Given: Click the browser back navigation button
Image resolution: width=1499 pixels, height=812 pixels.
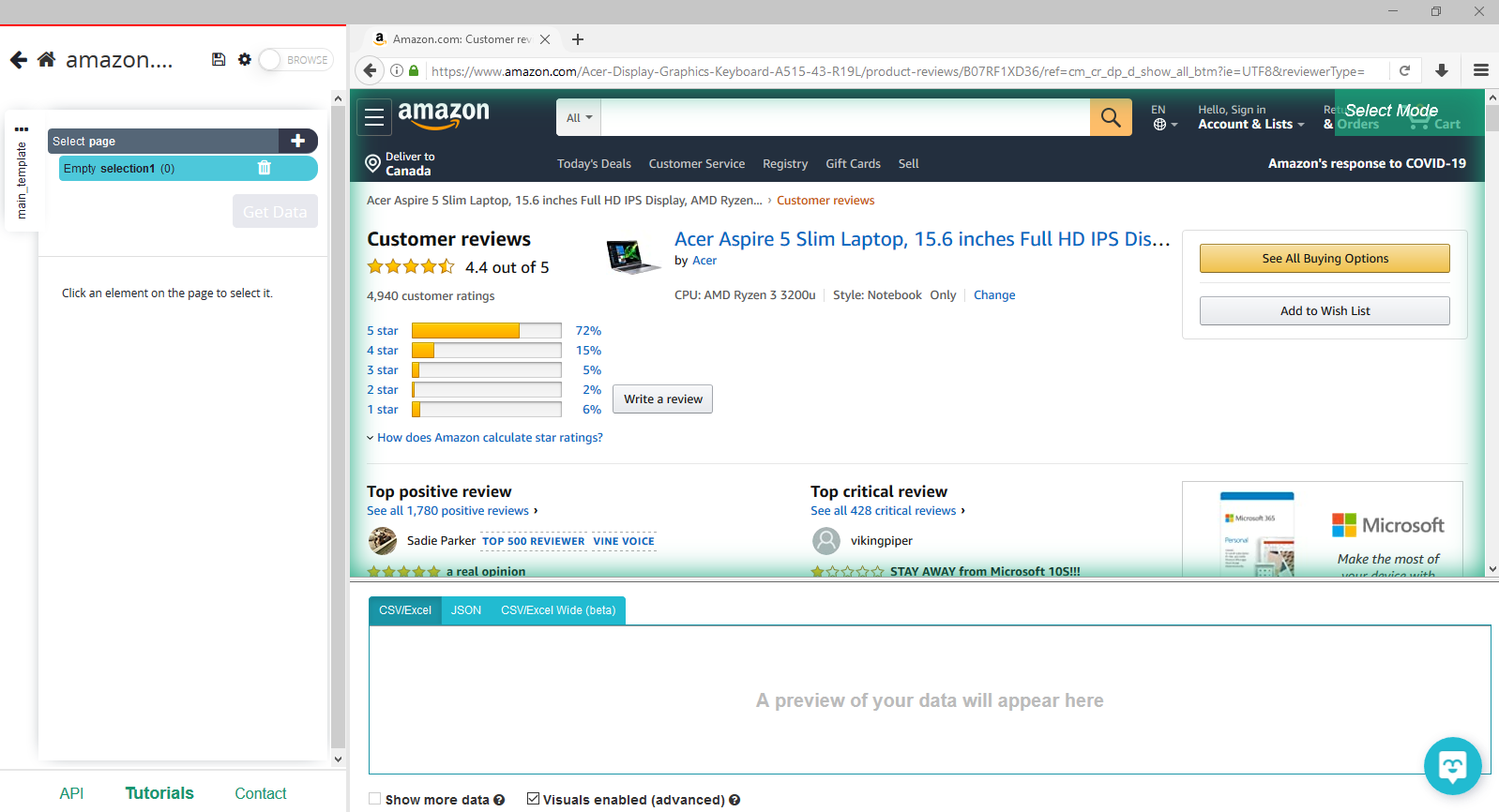Looking at the screenshot, I should [x=370, y=70].
